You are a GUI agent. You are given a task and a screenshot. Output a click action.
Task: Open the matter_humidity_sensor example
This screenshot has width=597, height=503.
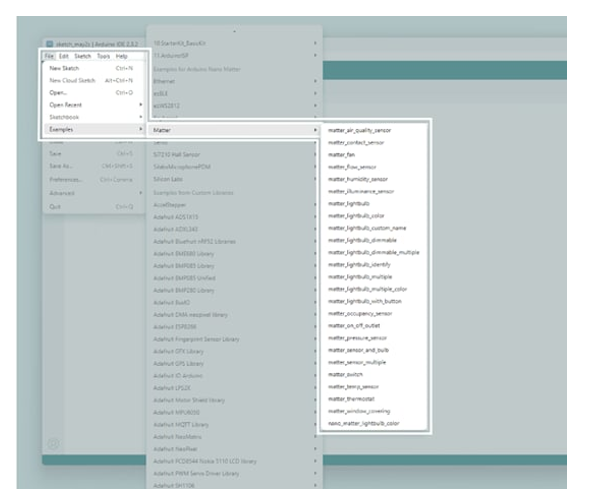375,179
